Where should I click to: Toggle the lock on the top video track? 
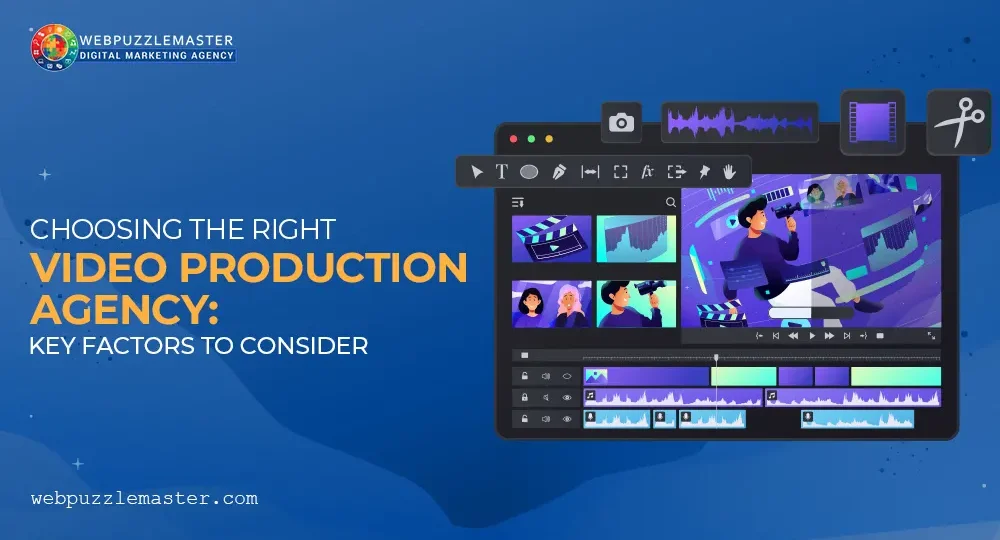tap(524, 377)
